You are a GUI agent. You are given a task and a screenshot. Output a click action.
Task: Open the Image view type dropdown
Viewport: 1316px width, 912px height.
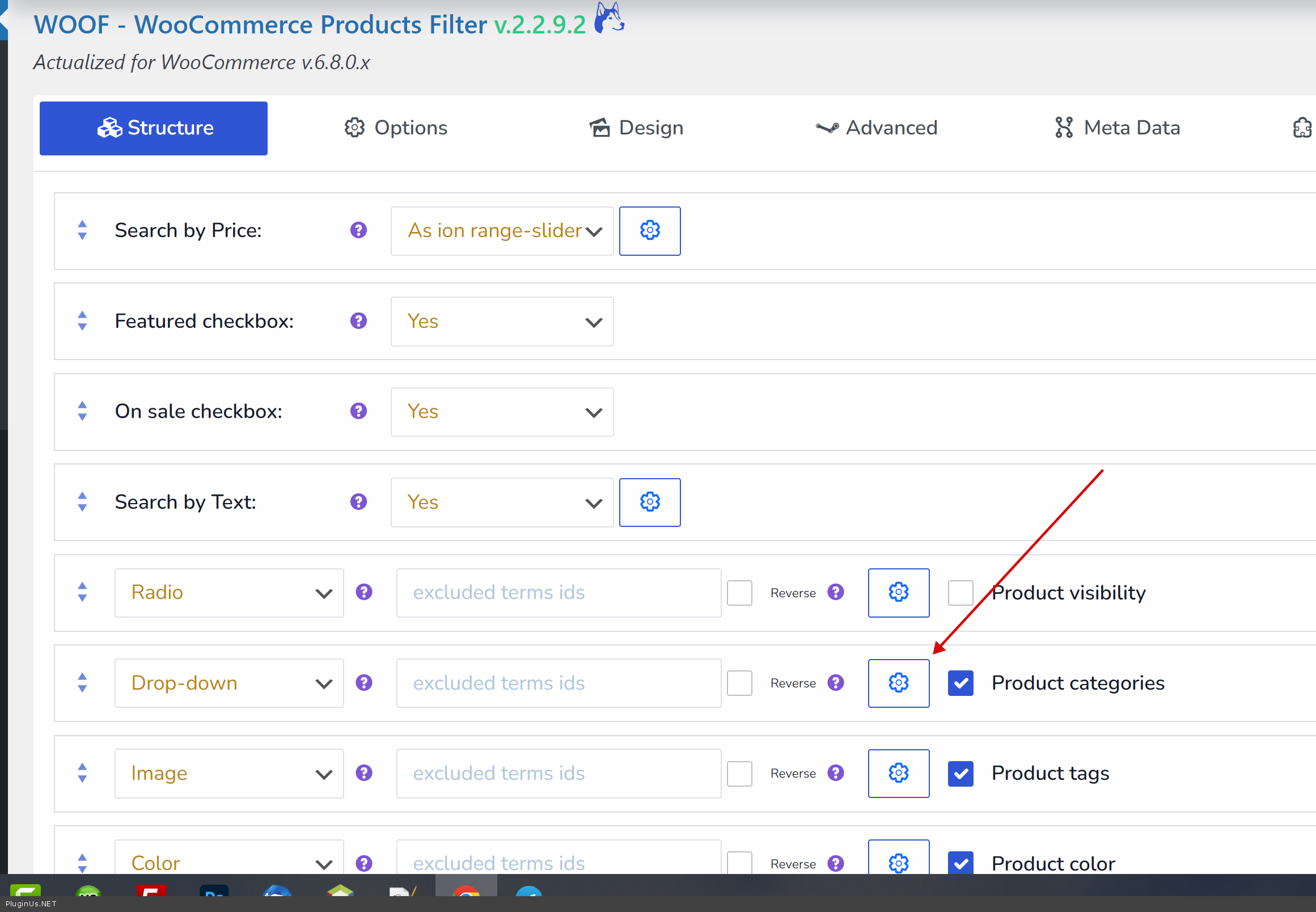pos(229,773)
